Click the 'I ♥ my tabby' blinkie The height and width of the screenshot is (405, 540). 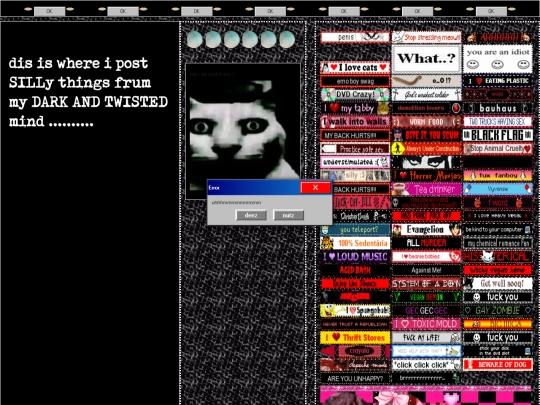355,108
